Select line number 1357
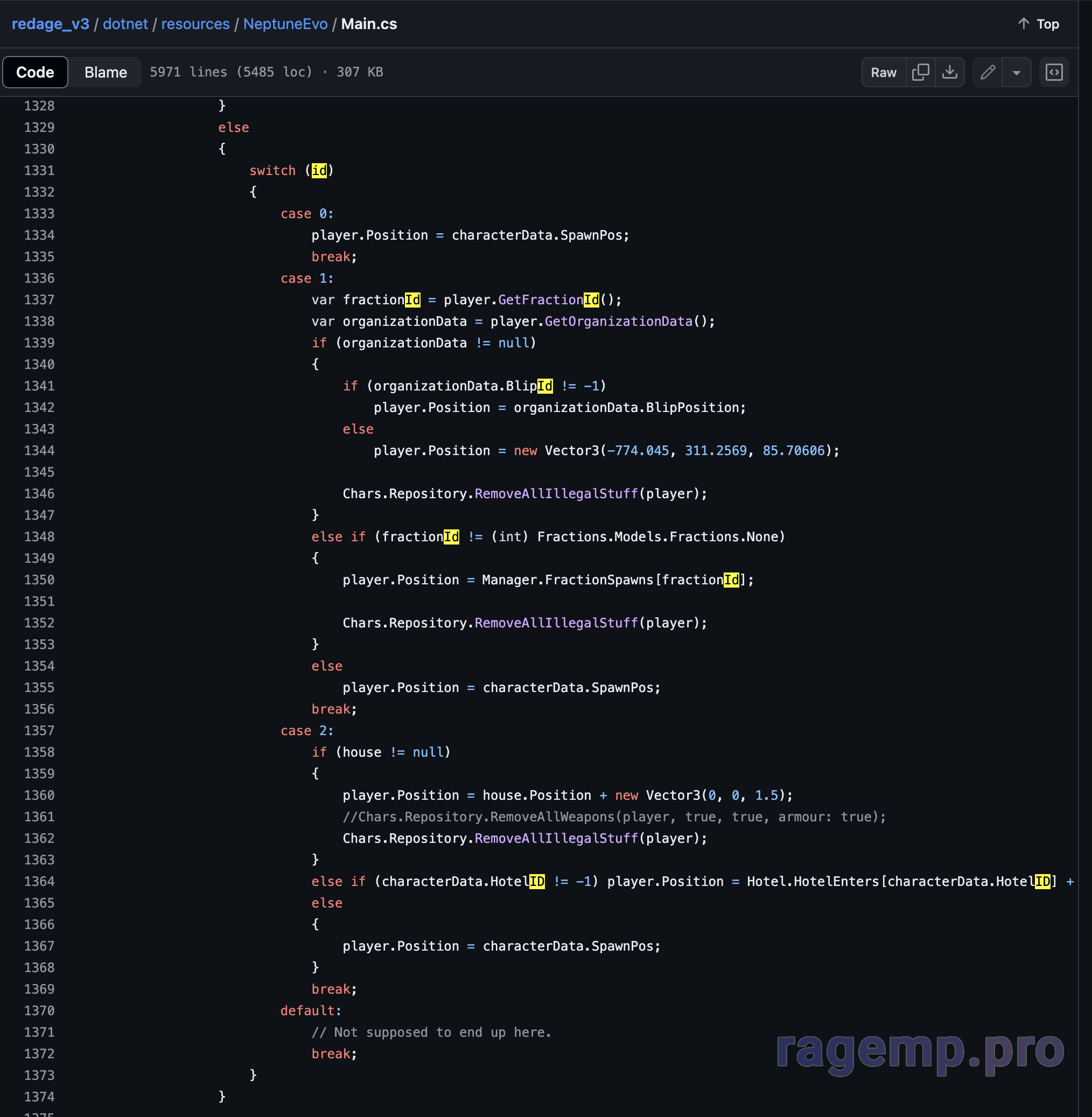1092x1117 pixels. pos(39,730)
